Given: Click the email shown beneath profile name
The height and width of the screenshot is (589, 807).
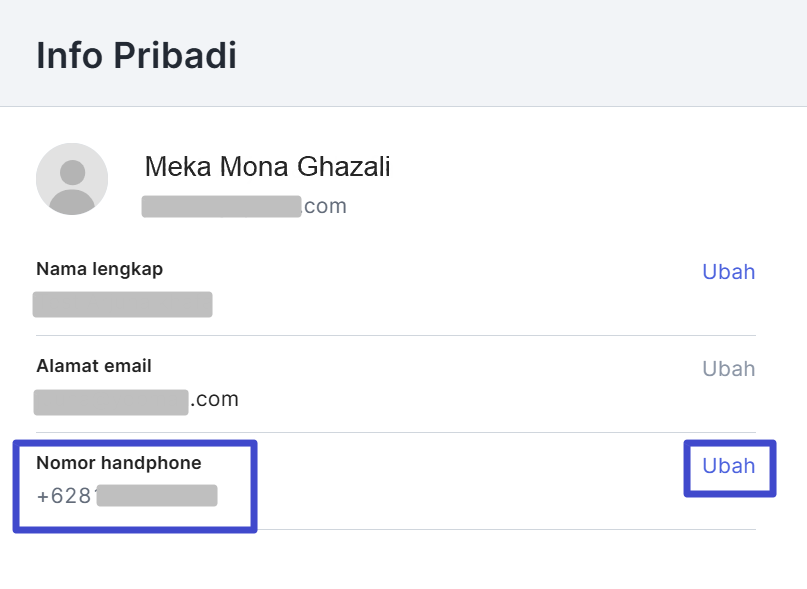Looking at the screenshot, I should coord(244,206).
